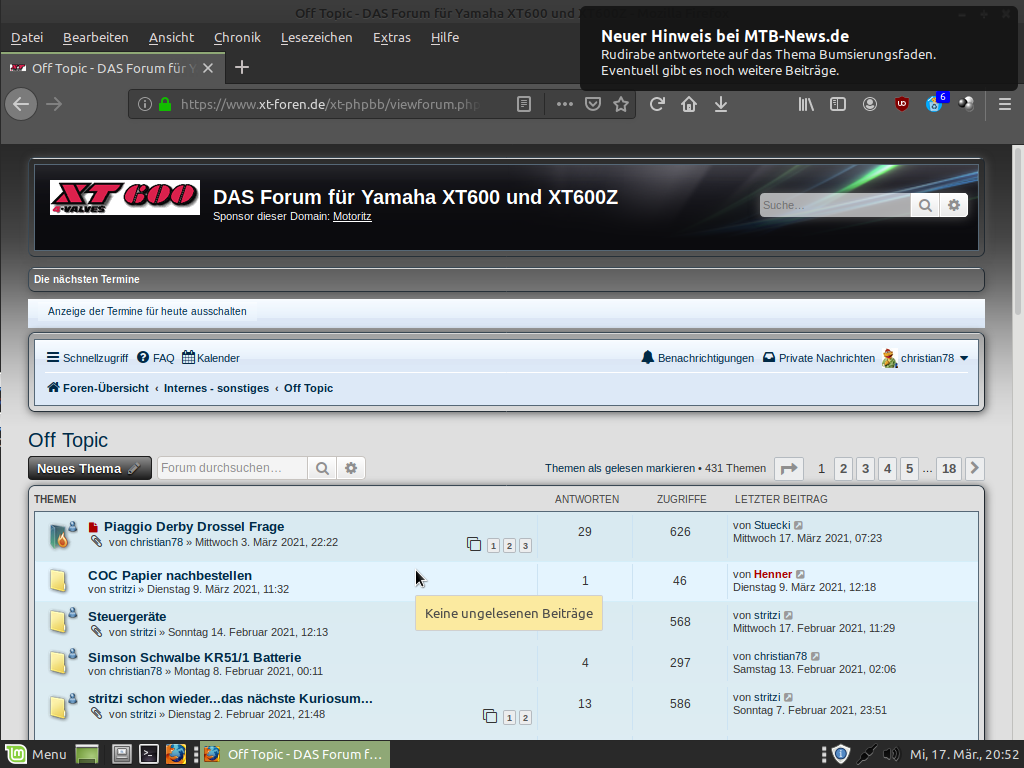This screenshot has height=768, width=1024.
Task: Toggle 'Anzeige der Termine für heute ausschalten'
Action: click(147, 311)
